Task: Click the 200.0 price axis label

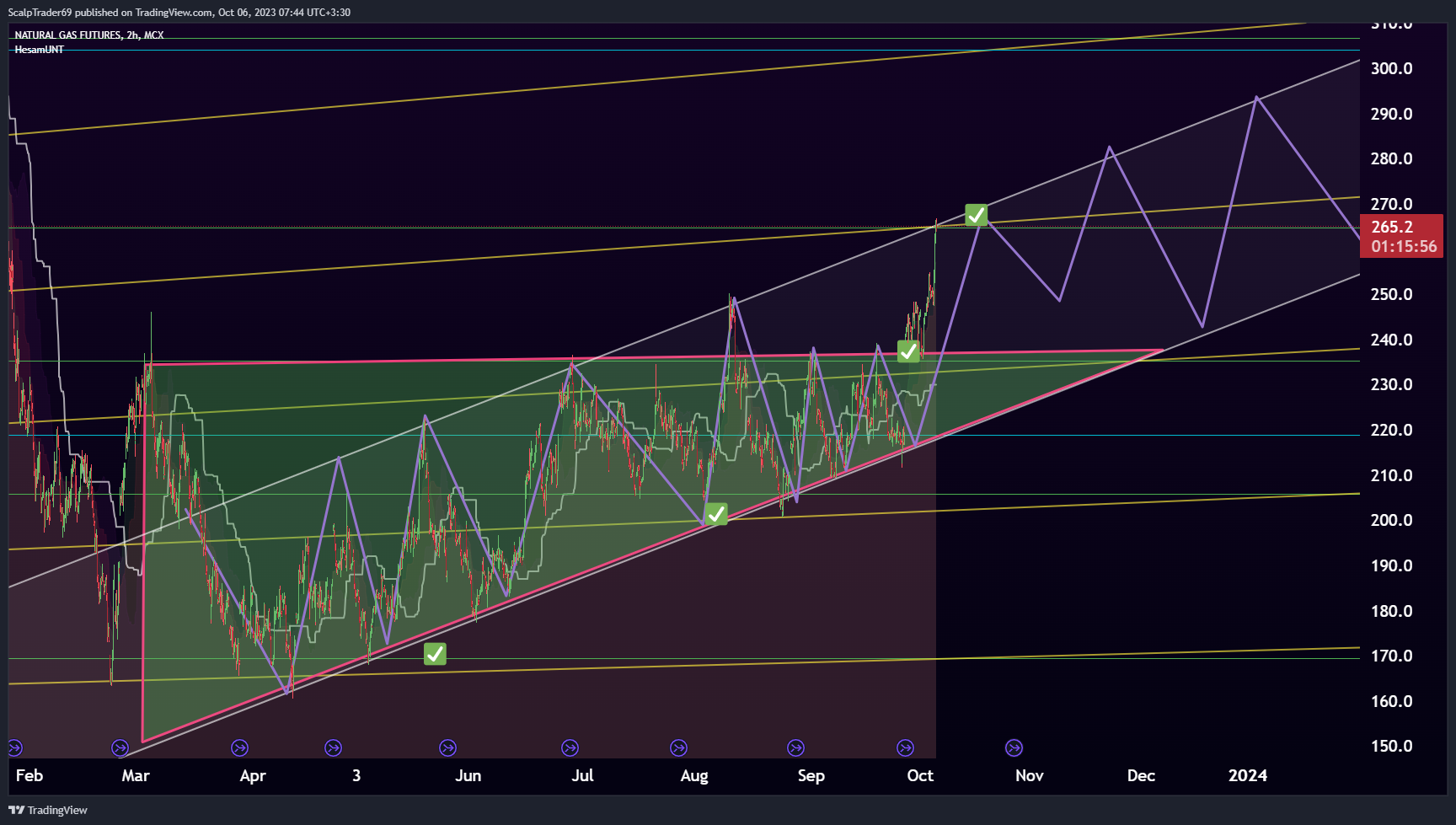Action: coord(1391,520)
